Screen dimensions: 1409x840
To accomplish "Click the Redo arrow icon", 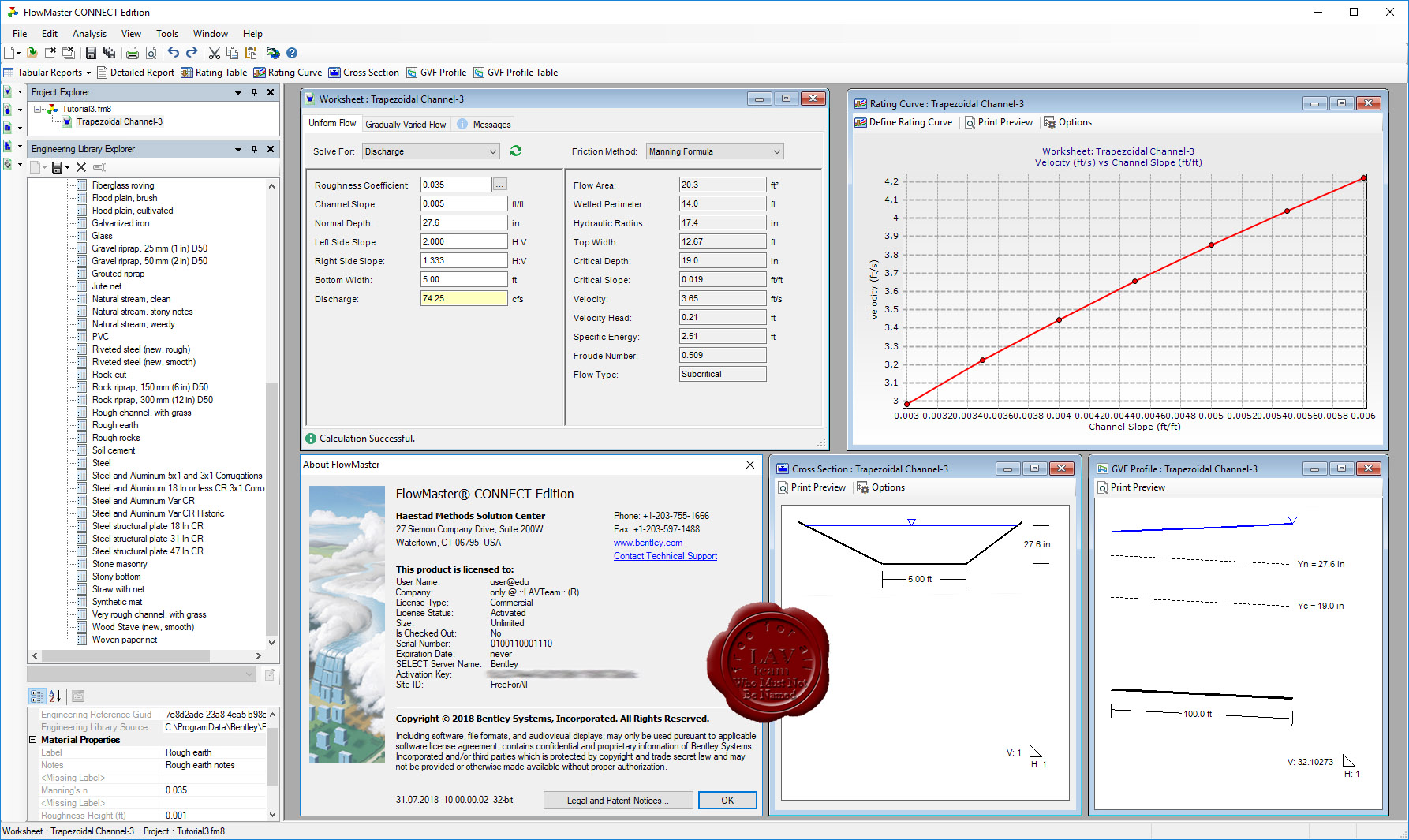I will point(192,53).
